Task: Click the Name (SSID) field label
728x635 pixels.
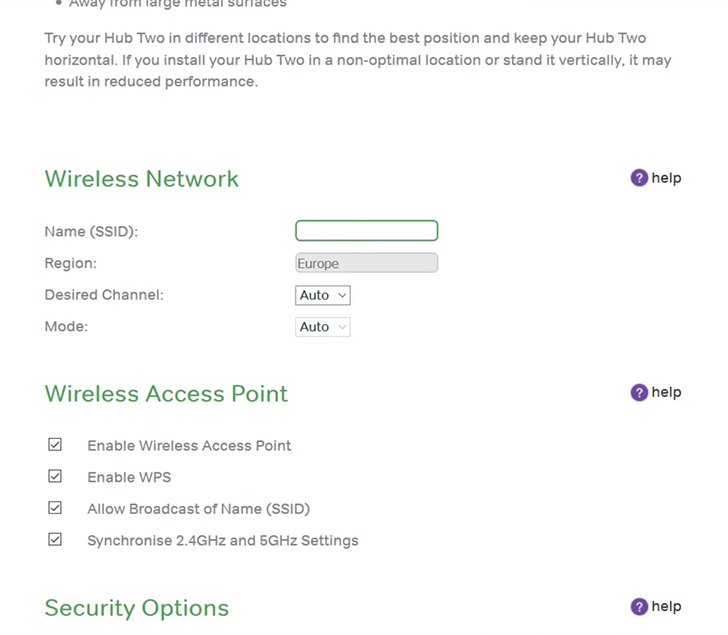Action: coord(91,232)
